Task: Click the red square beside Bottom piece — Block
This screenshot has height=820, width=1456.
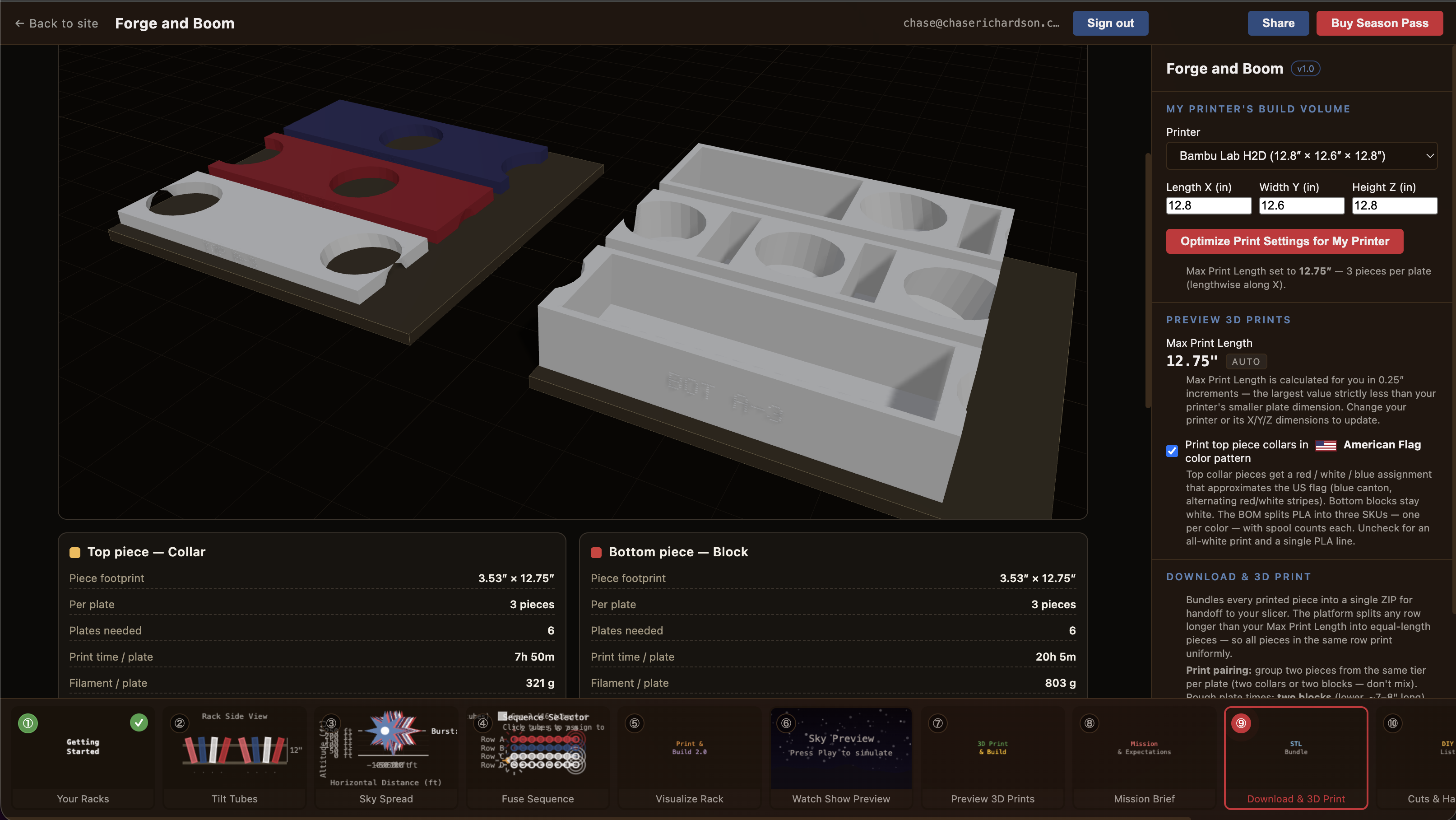Action: [596, 553]
